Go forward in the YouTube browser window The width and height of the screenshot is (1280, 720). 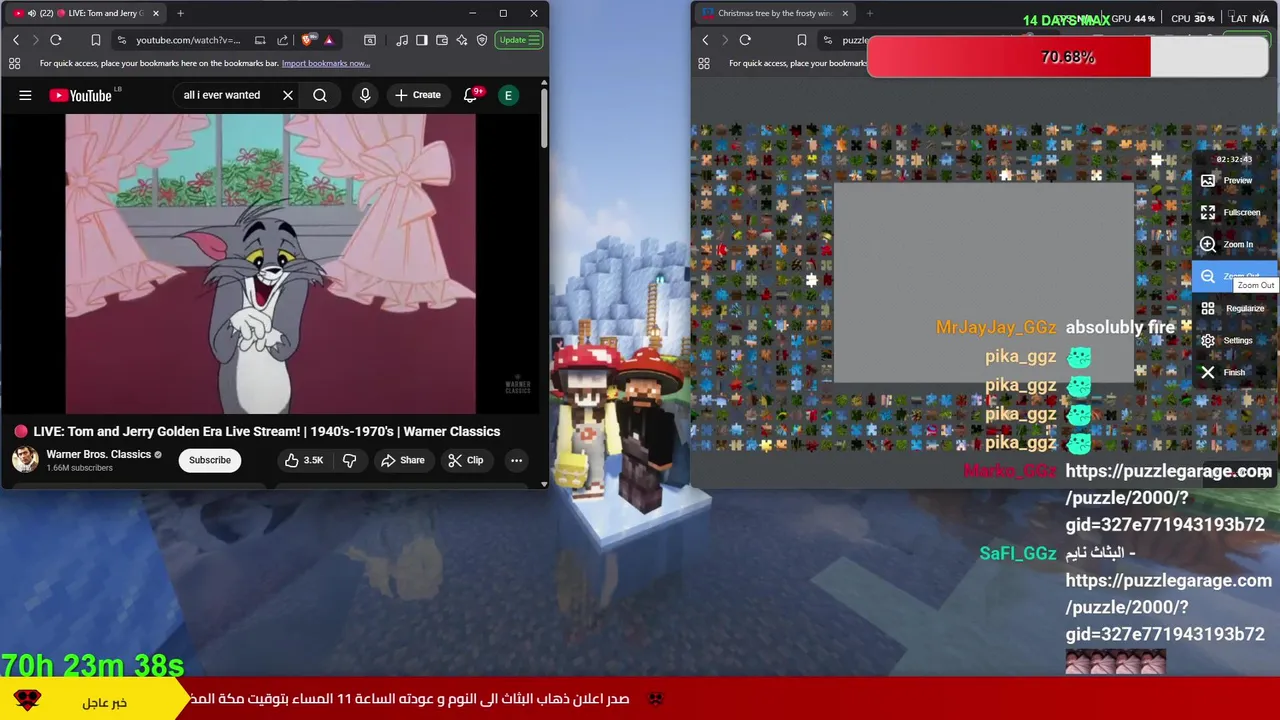pyautogui.click(x=35, y=40)
